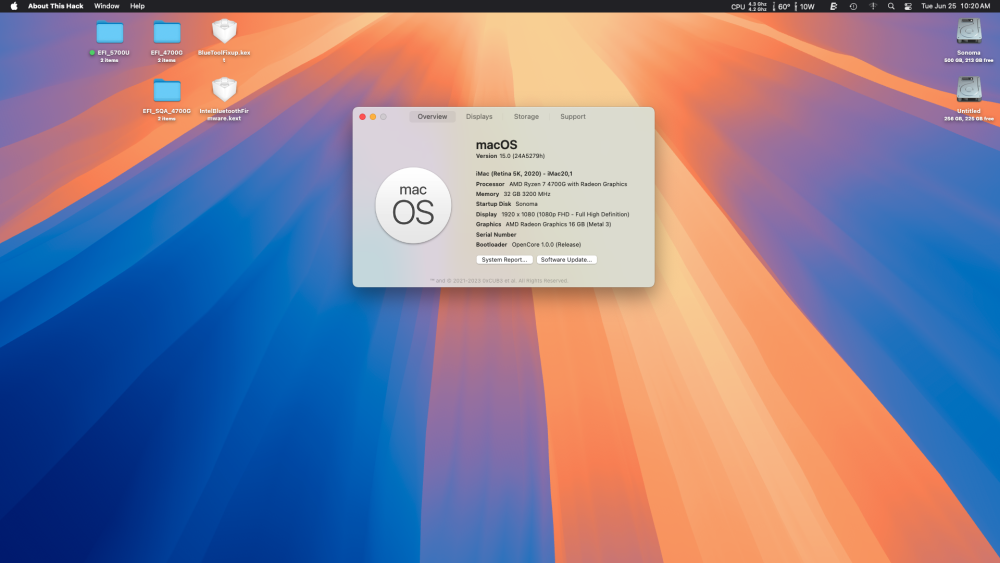1000x563 pixels.
Task: Switch to the Overview tab
Action: click(432, 117)
